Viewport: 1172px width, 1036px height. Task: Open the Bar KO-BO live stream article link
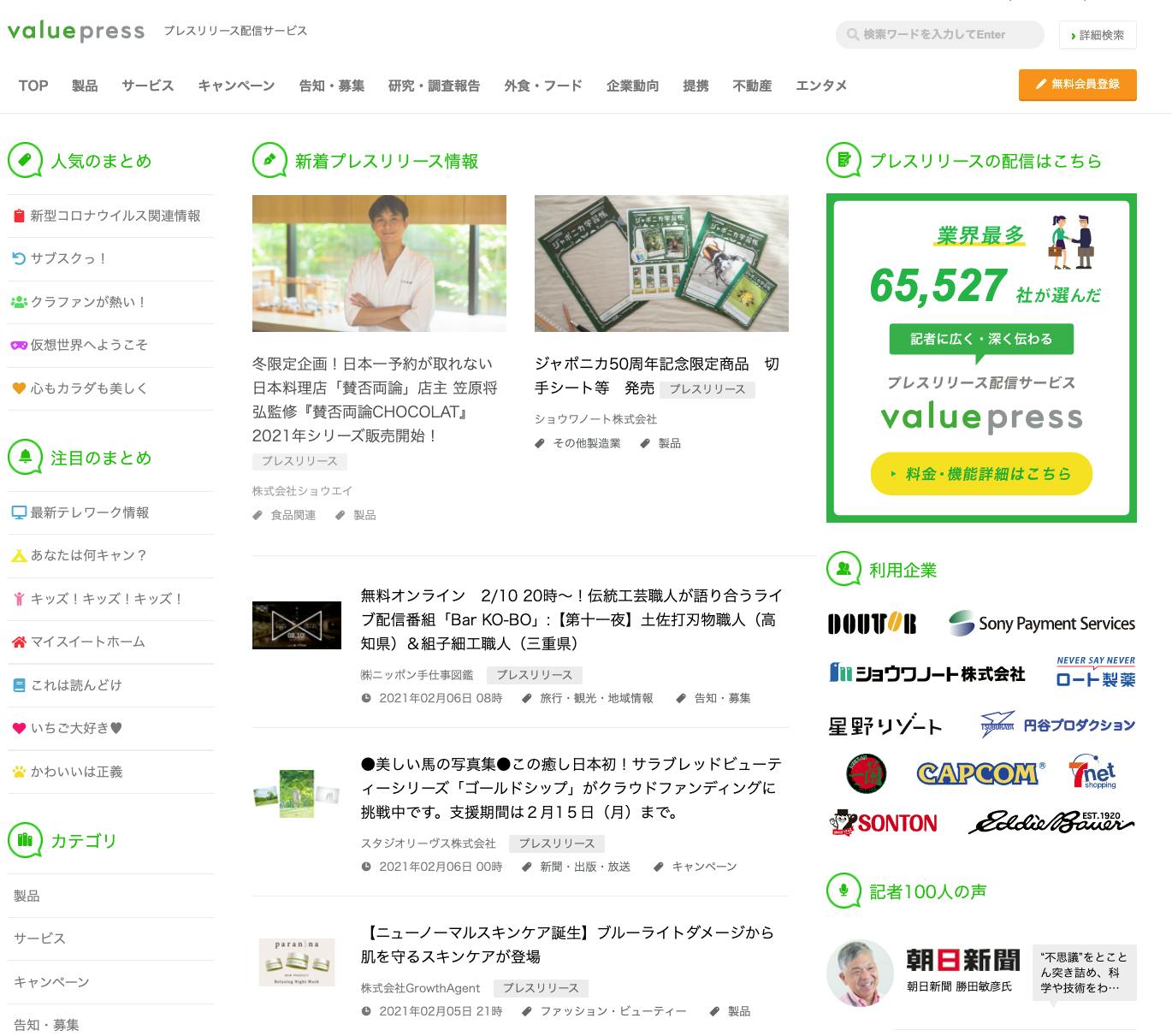coord(571,619)
